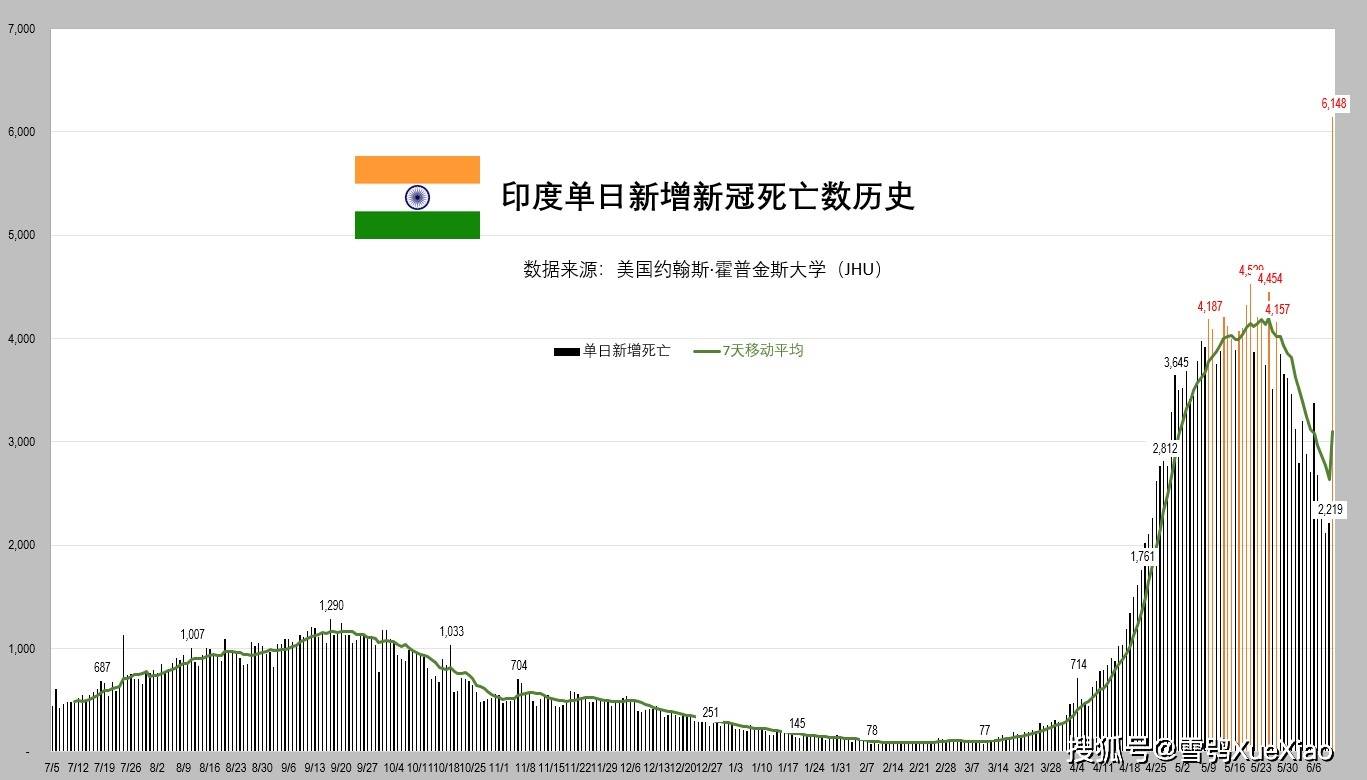The height and width of the screenshot is (780, 1367).
Task: Click the 5/16 x-axis date label
Action: (1234, 768)
